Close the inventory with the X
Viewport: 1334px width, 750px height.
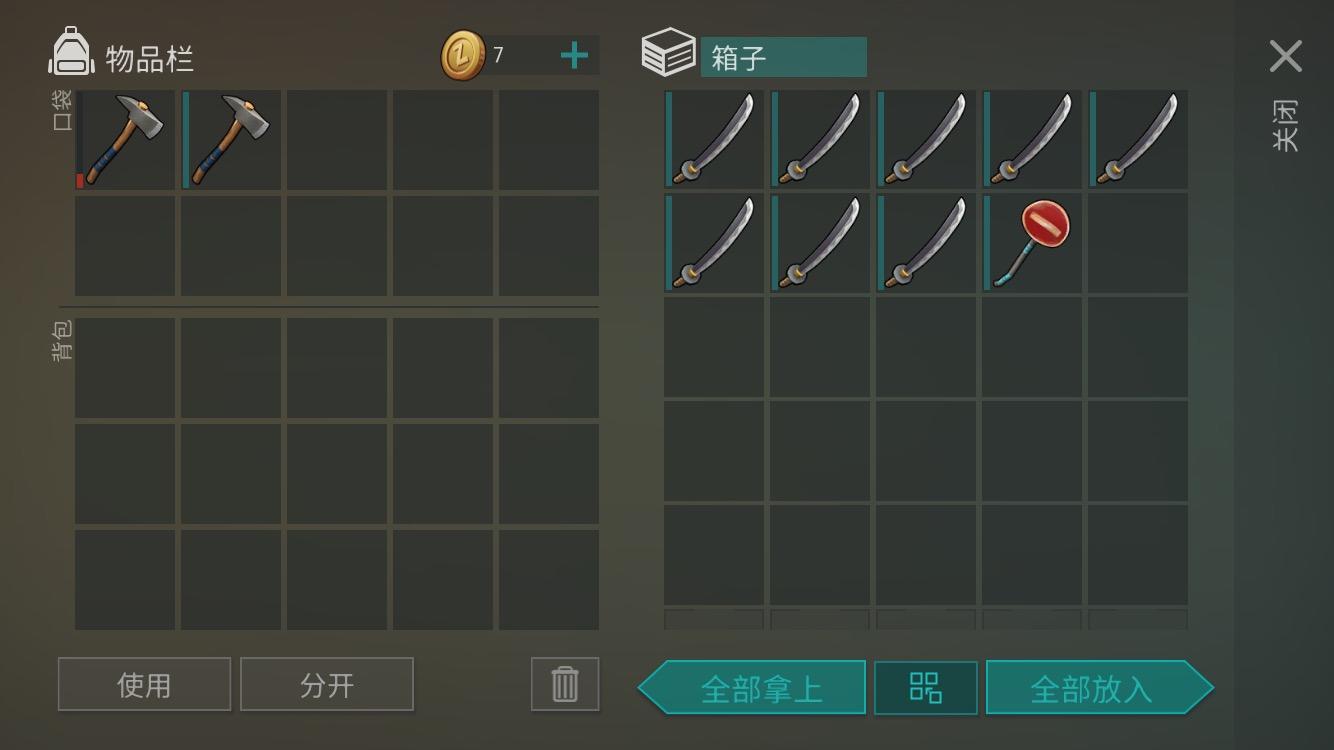click(x=1285, y=56)
